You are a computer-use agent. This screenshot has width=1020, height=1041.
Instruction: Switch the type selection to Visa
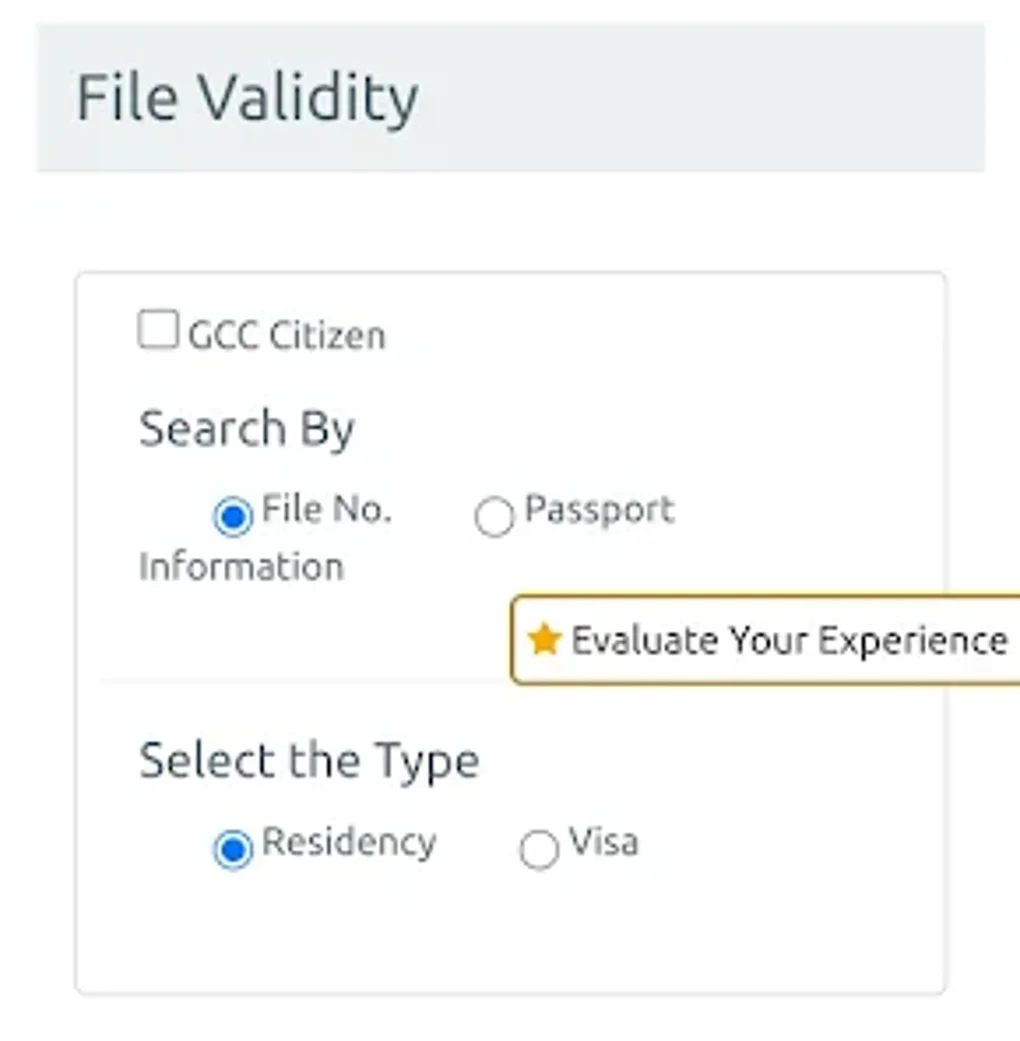pyautogui.click(x=539, y=851)
